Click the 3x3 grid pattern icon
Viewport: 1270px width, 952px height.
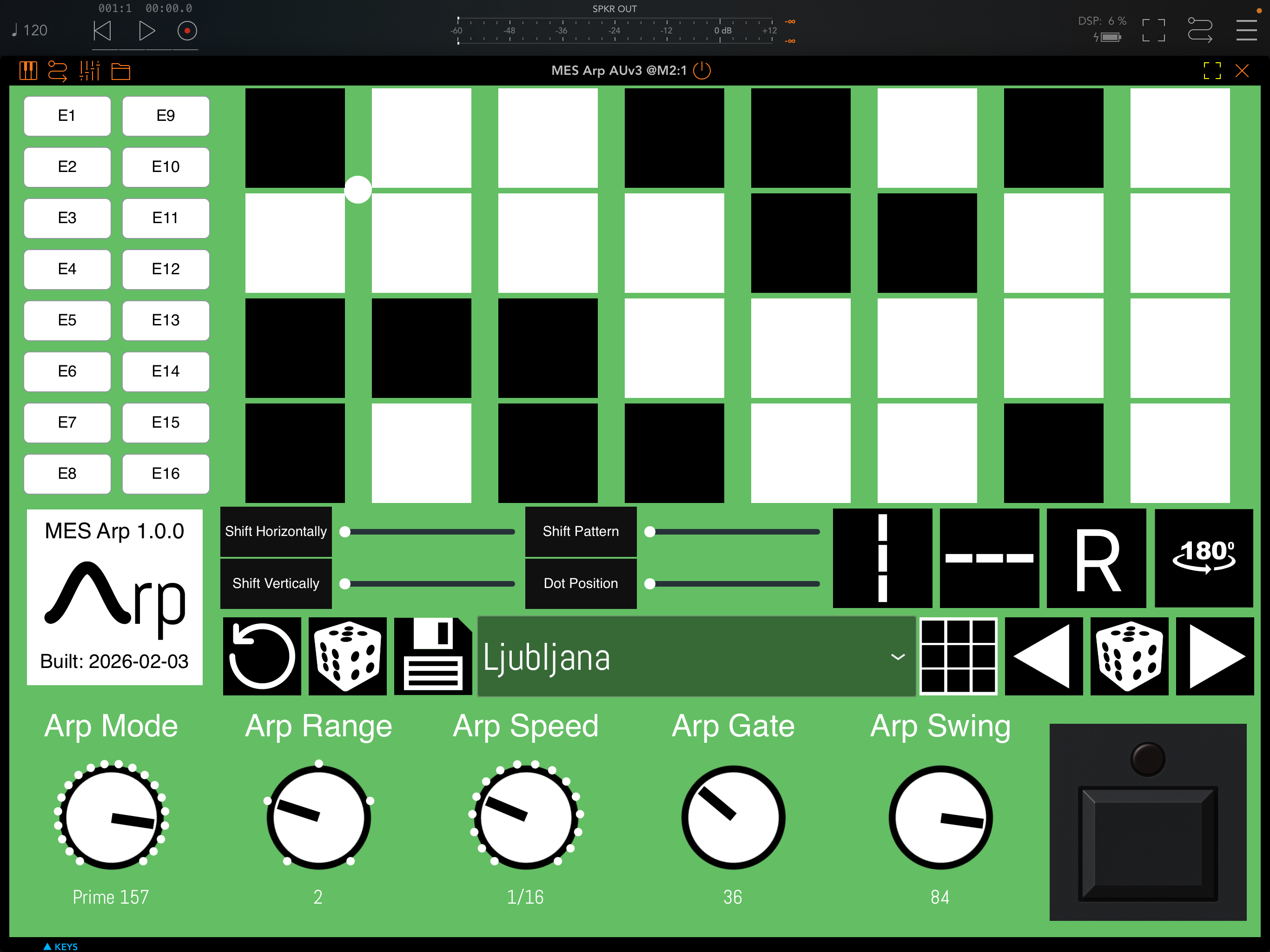(x=958, y=656)
